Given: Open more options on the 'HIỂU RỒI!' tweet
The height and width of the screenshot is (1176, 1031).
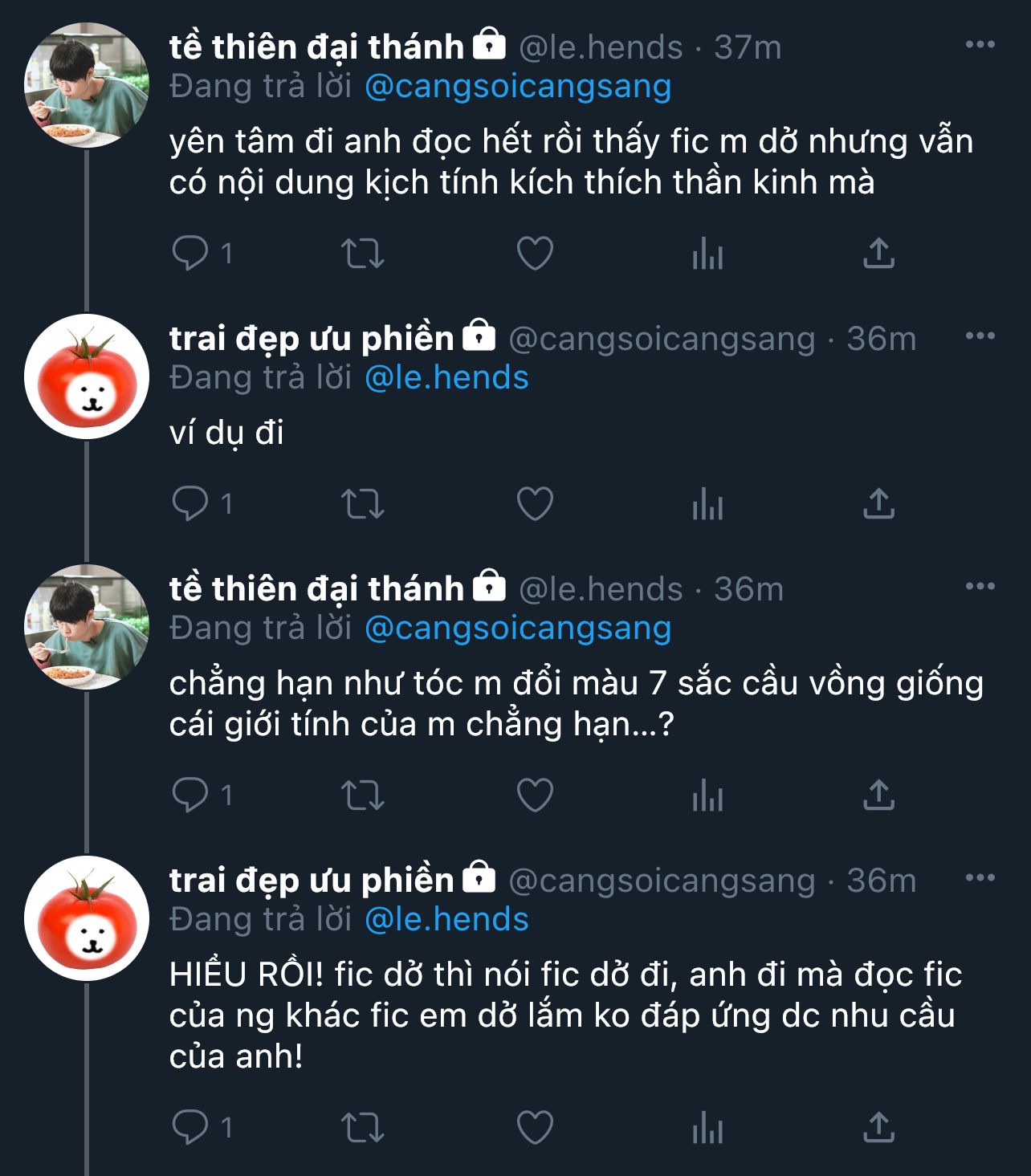Looking at the screenshot, I should 980,878.
